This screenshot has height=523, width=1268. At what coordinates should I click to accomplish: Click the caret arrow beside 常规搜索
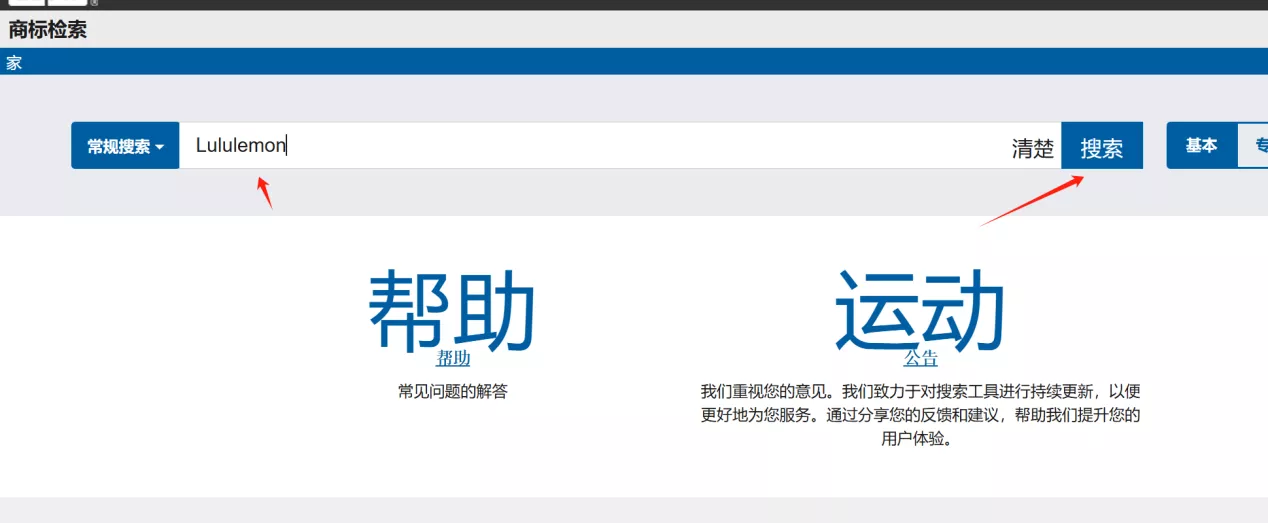pyautogui.click(x=160, y=147)
